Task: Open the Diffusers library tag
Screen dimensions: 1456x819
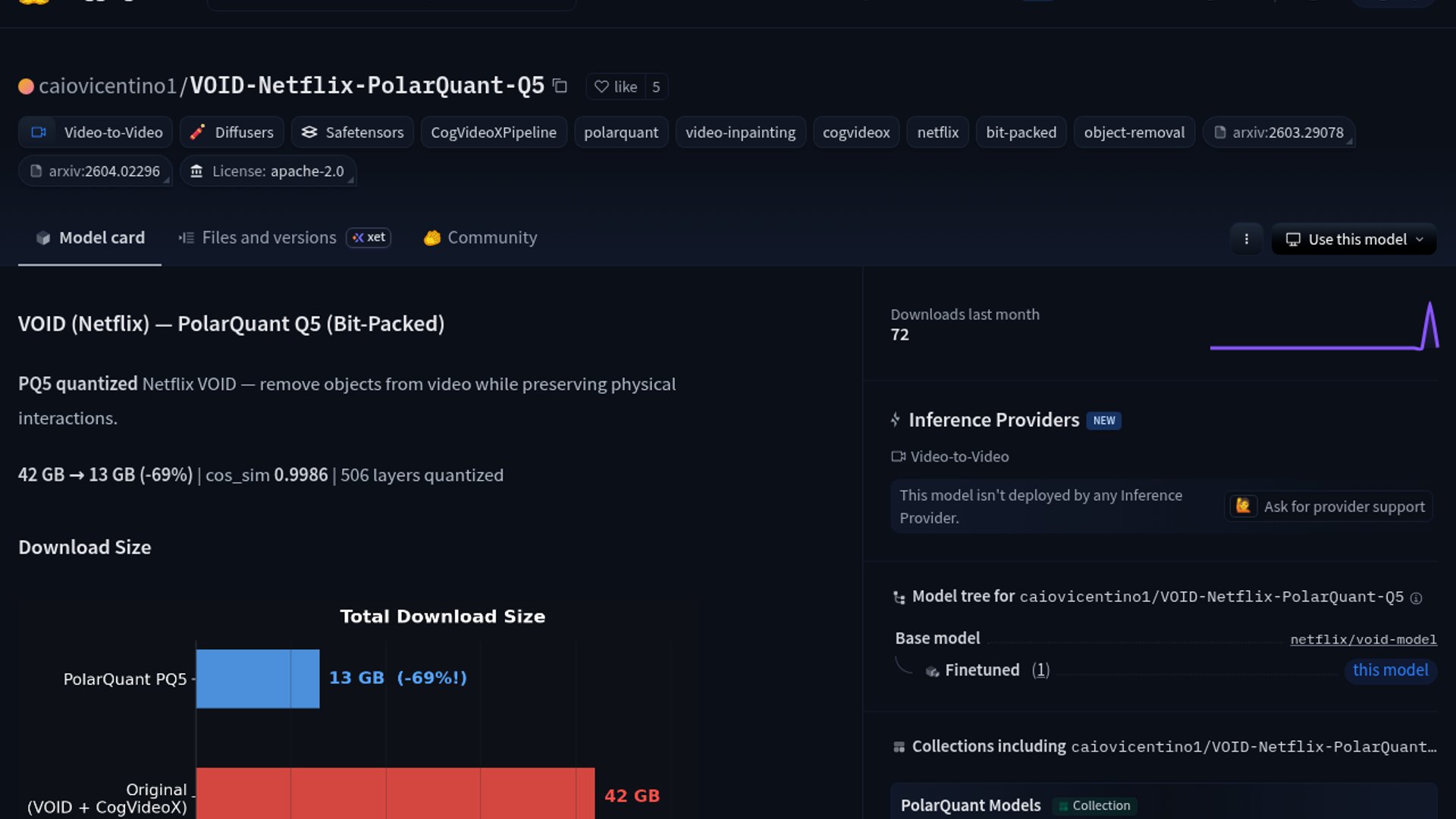Action: click(x=232, y=133)
